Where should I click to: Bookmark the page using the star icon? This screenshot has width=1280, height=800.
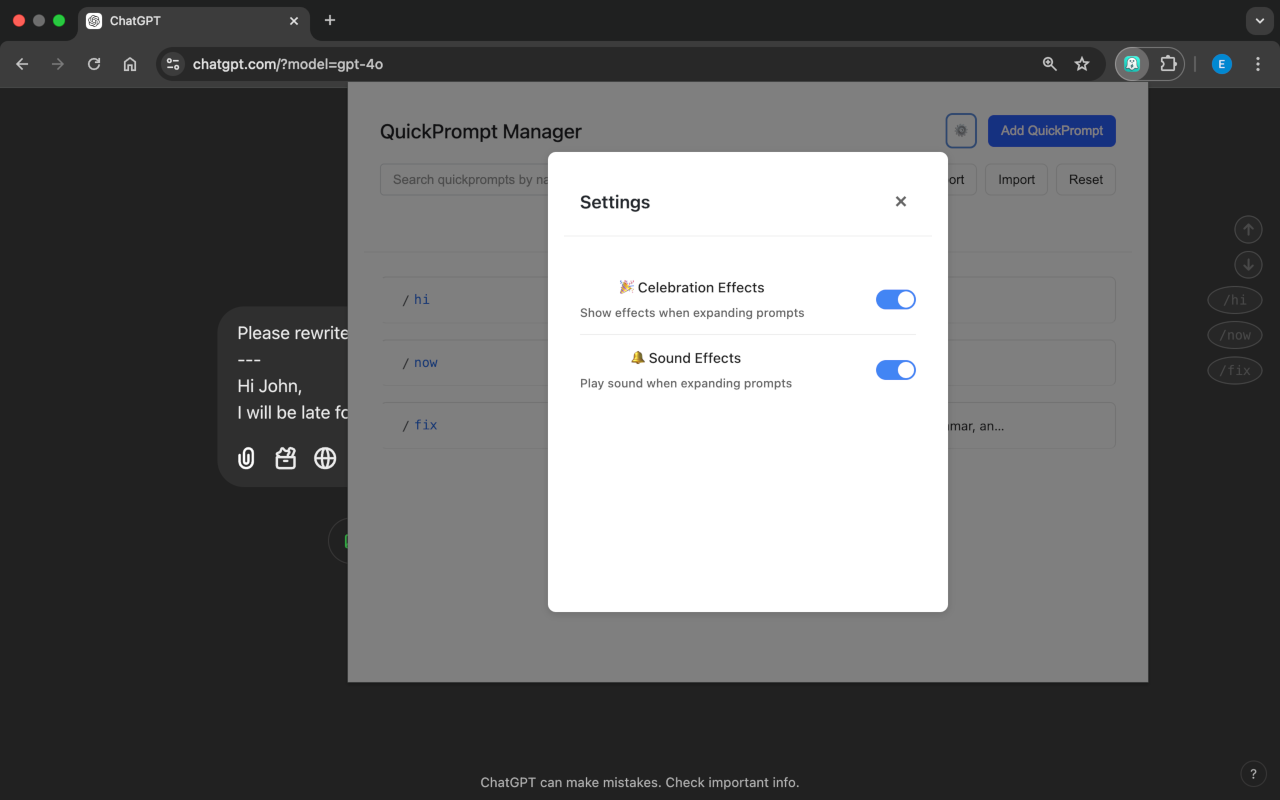1081,63
